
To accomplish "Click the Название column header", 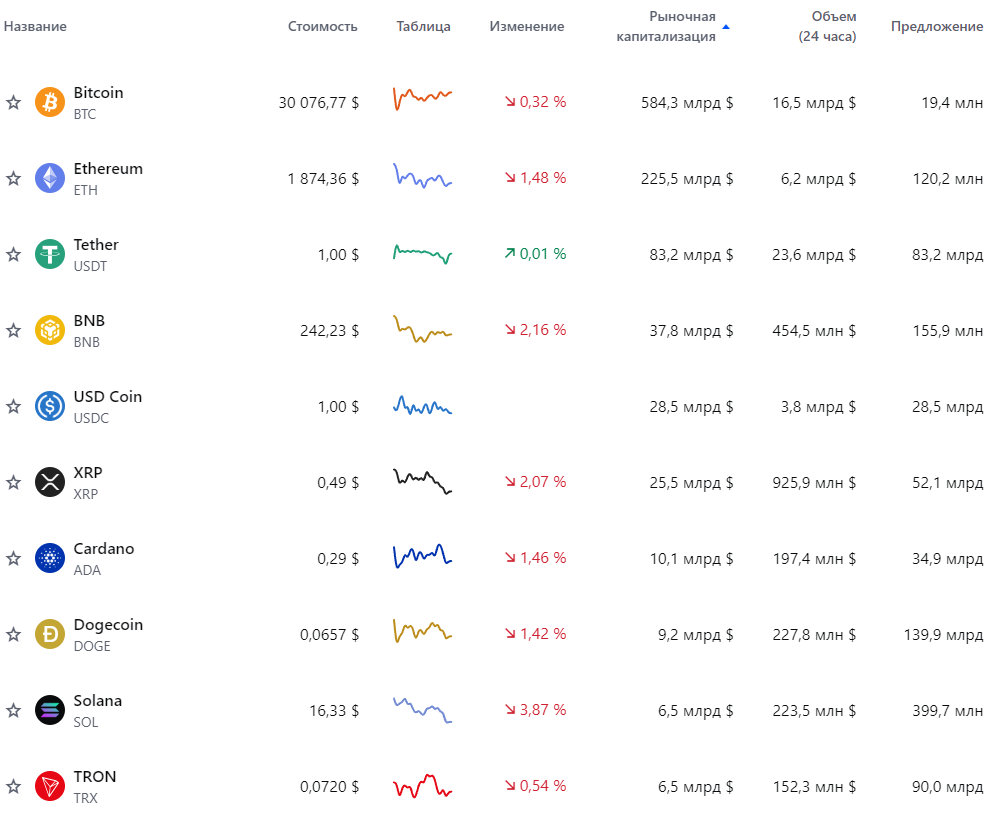I will coord(35,27).
